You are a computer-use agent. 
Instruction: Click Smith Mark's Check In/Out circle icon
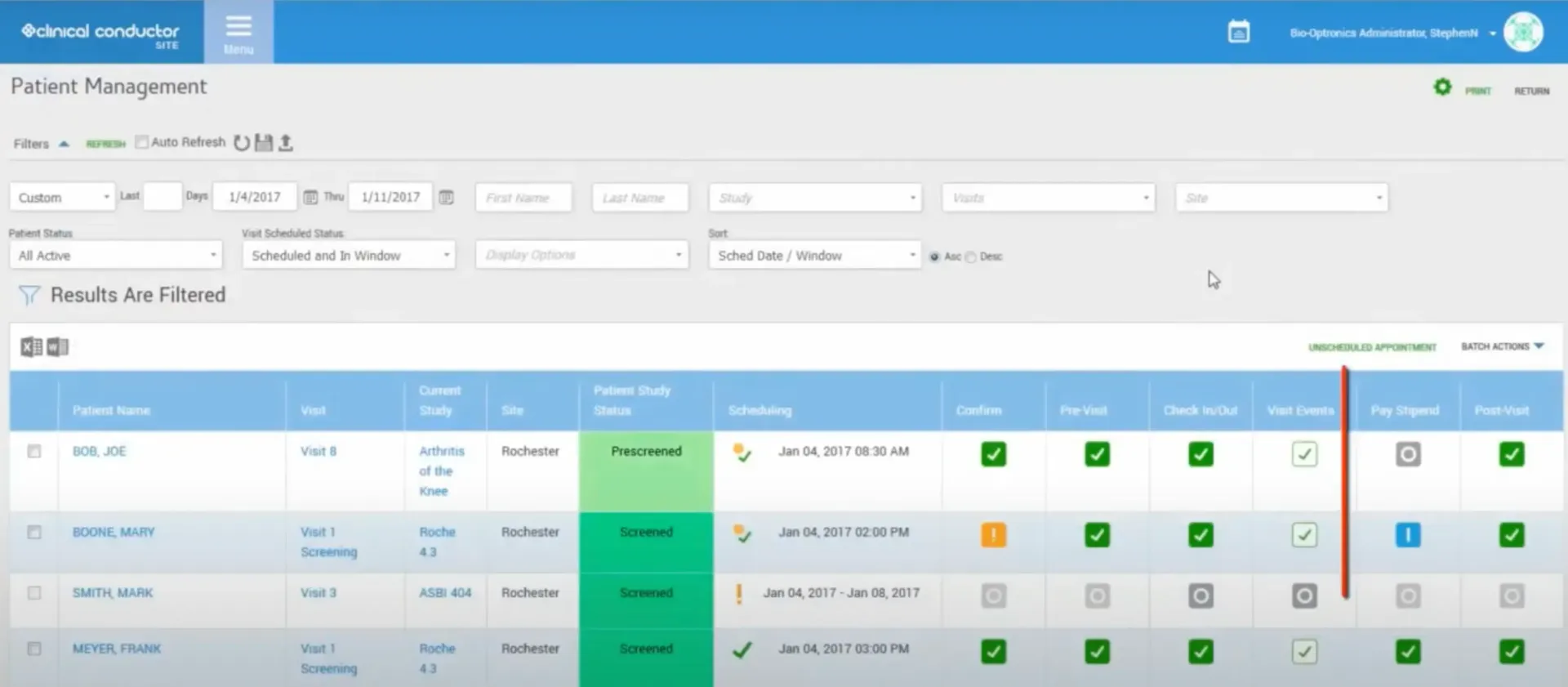(x=1200, y=596)
